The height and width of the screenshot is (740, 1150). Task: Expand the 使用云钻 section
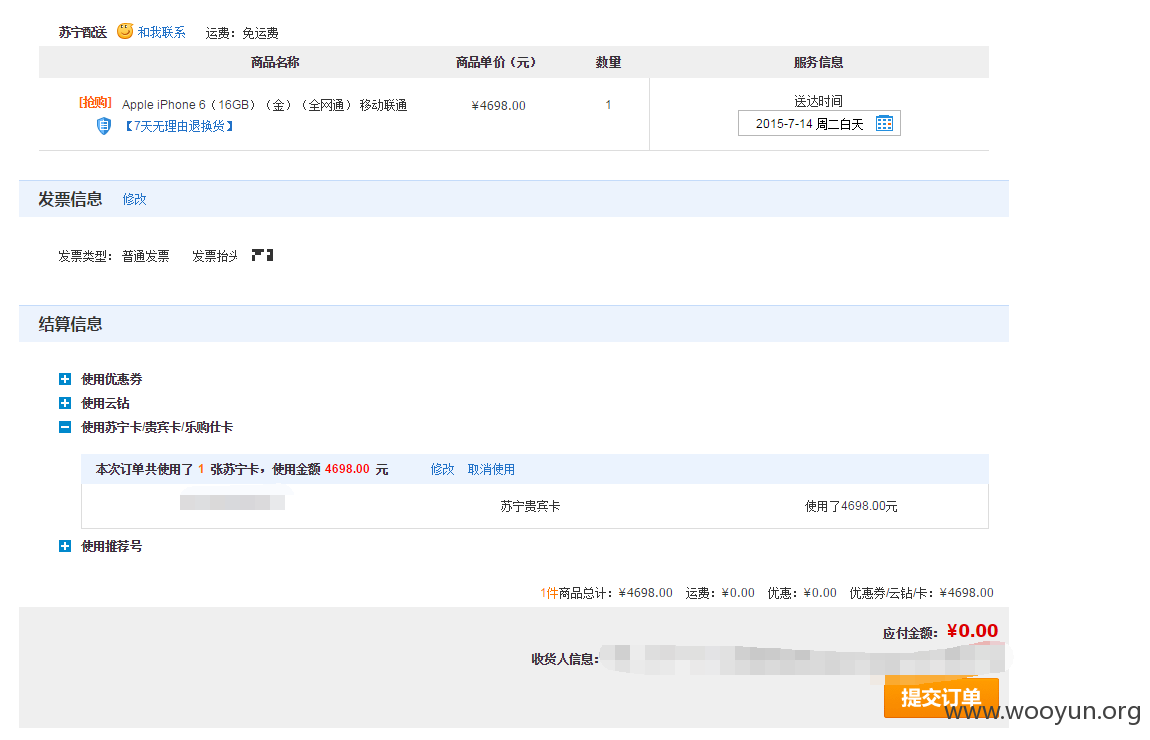(65, 403)
